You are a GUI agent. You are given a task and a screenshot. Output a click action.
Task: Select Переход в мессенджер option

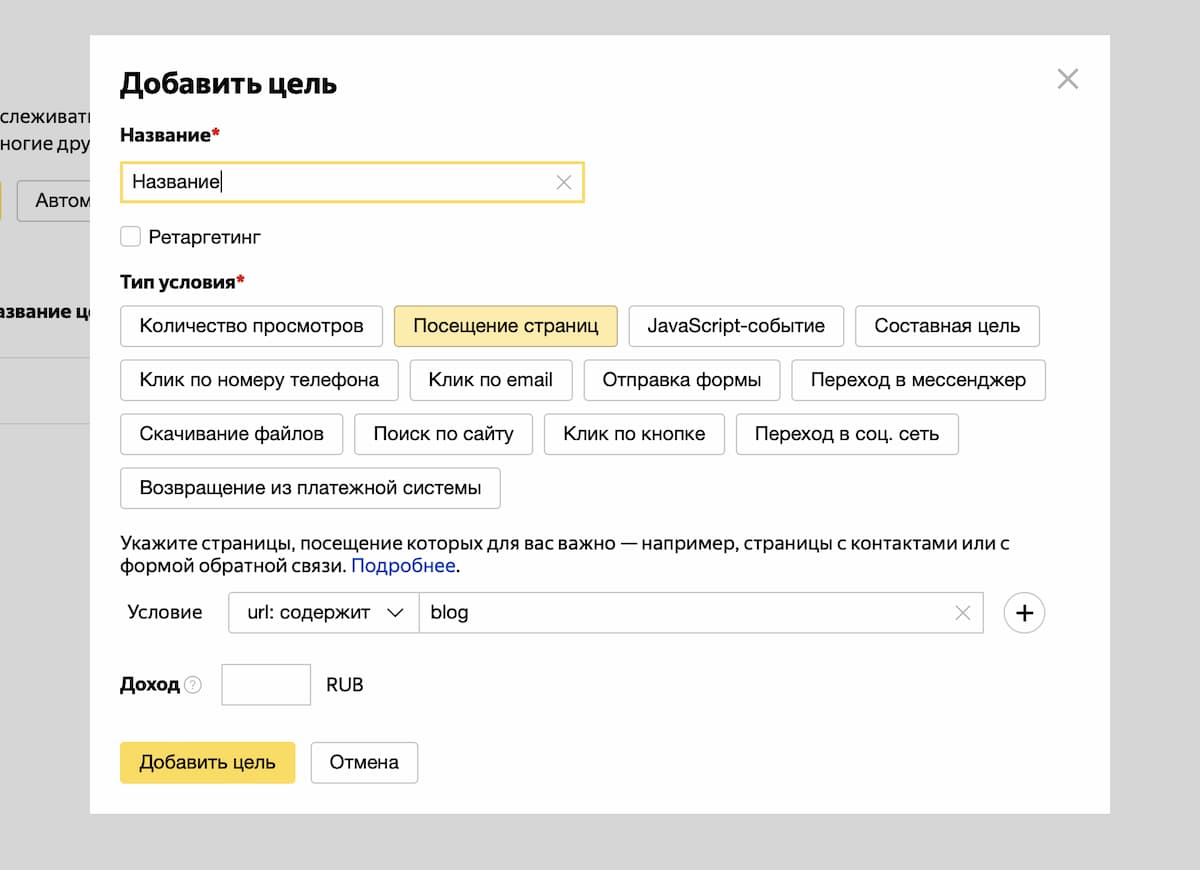click(x=918, y=380)
